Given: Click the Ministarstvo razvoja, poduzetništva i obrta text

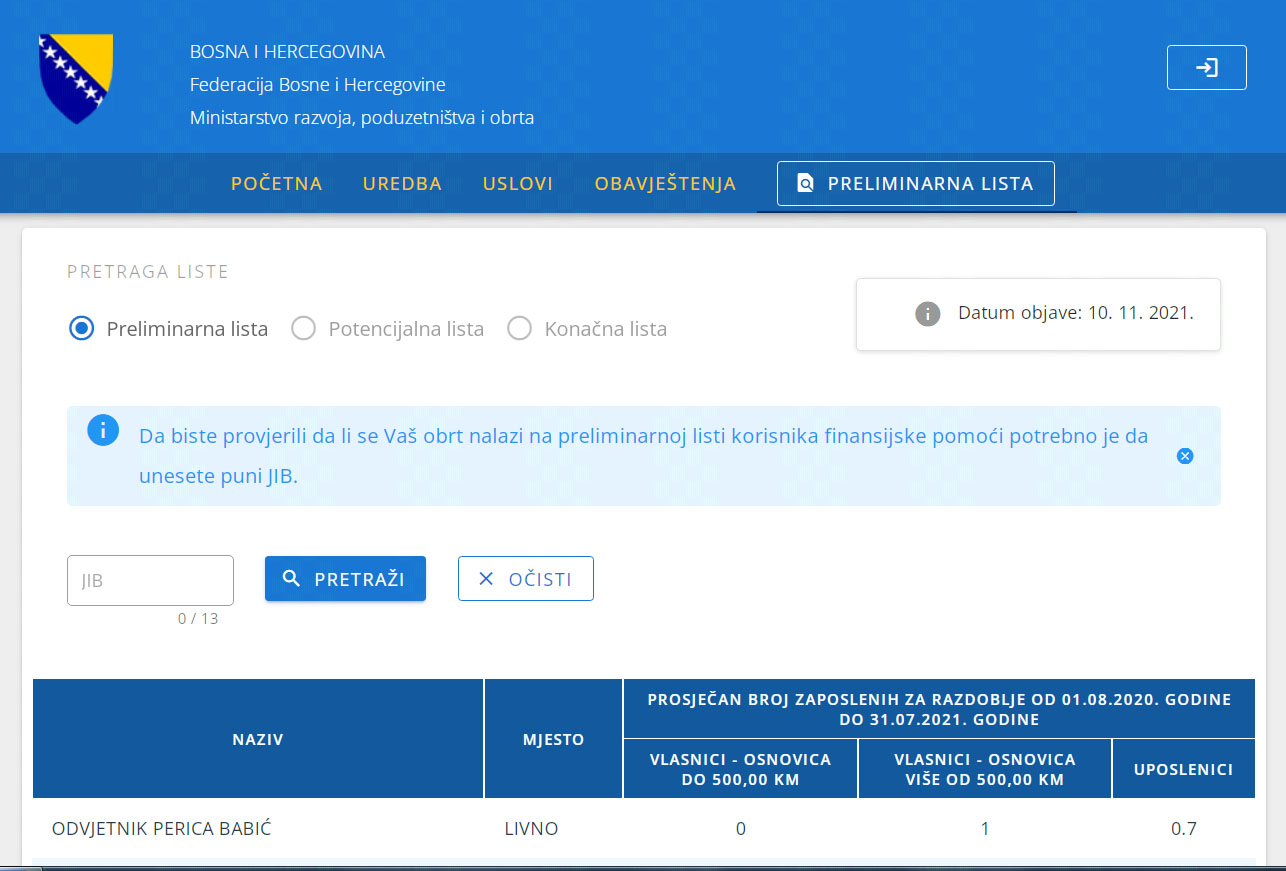Looking at the screenshot, I should (362, 118).
